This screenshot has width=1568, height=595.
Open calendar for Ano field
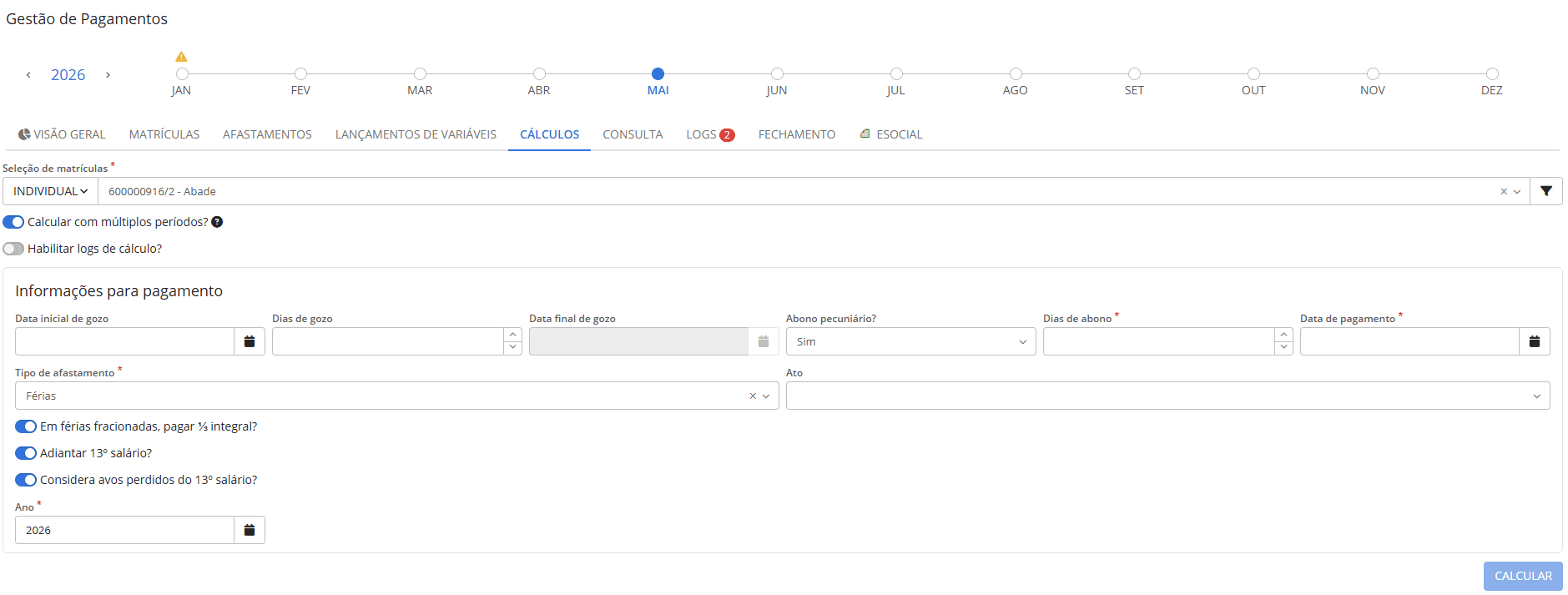pos(250,530)
